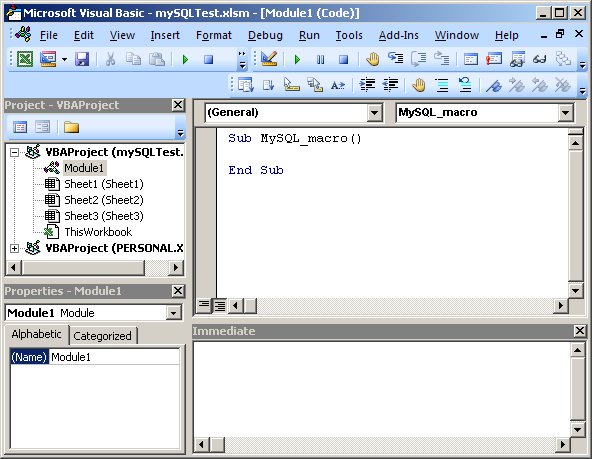Click the Insert UserForm icon
Screen dimensions: 592x459
[48, 59]
